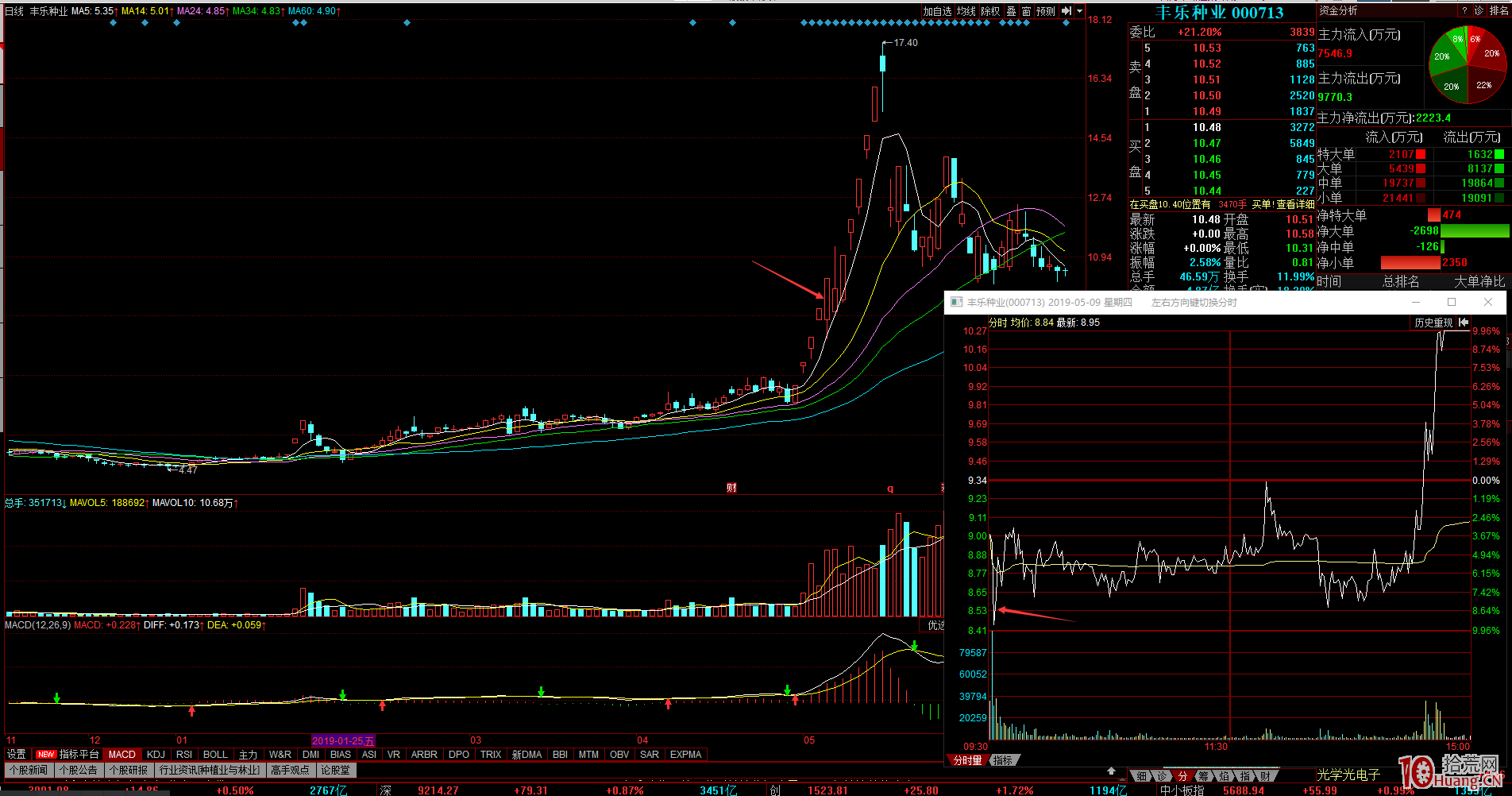Switch to the 分时量 tab

967,760
